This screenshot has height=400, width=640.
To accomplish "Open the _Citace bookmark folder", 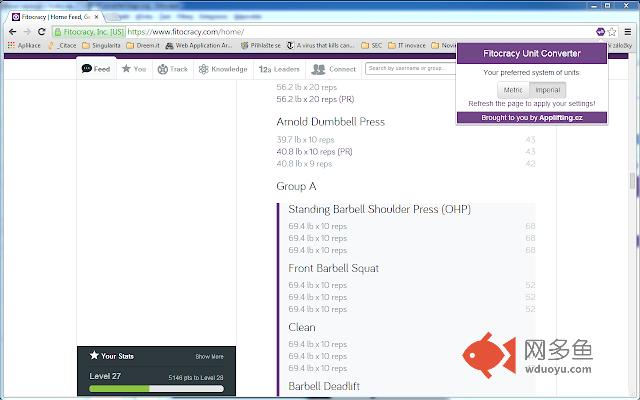I will pyautogui.click(x=62, y=45).
